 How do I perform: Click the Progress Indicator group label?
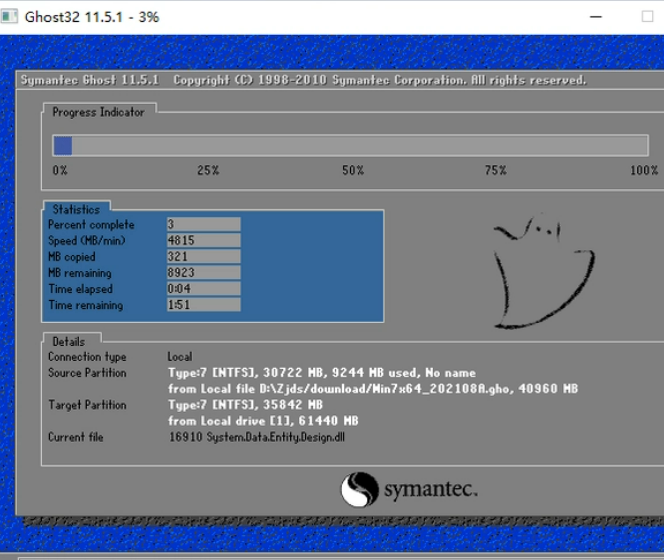(98, 112)
